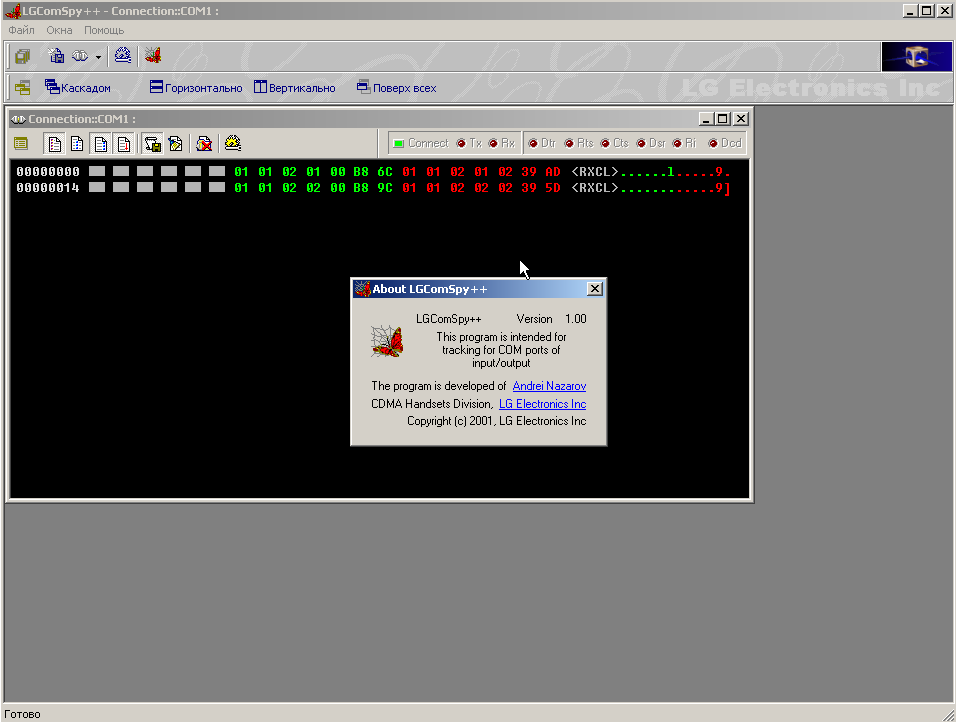Click the document with brush icon

176,144
